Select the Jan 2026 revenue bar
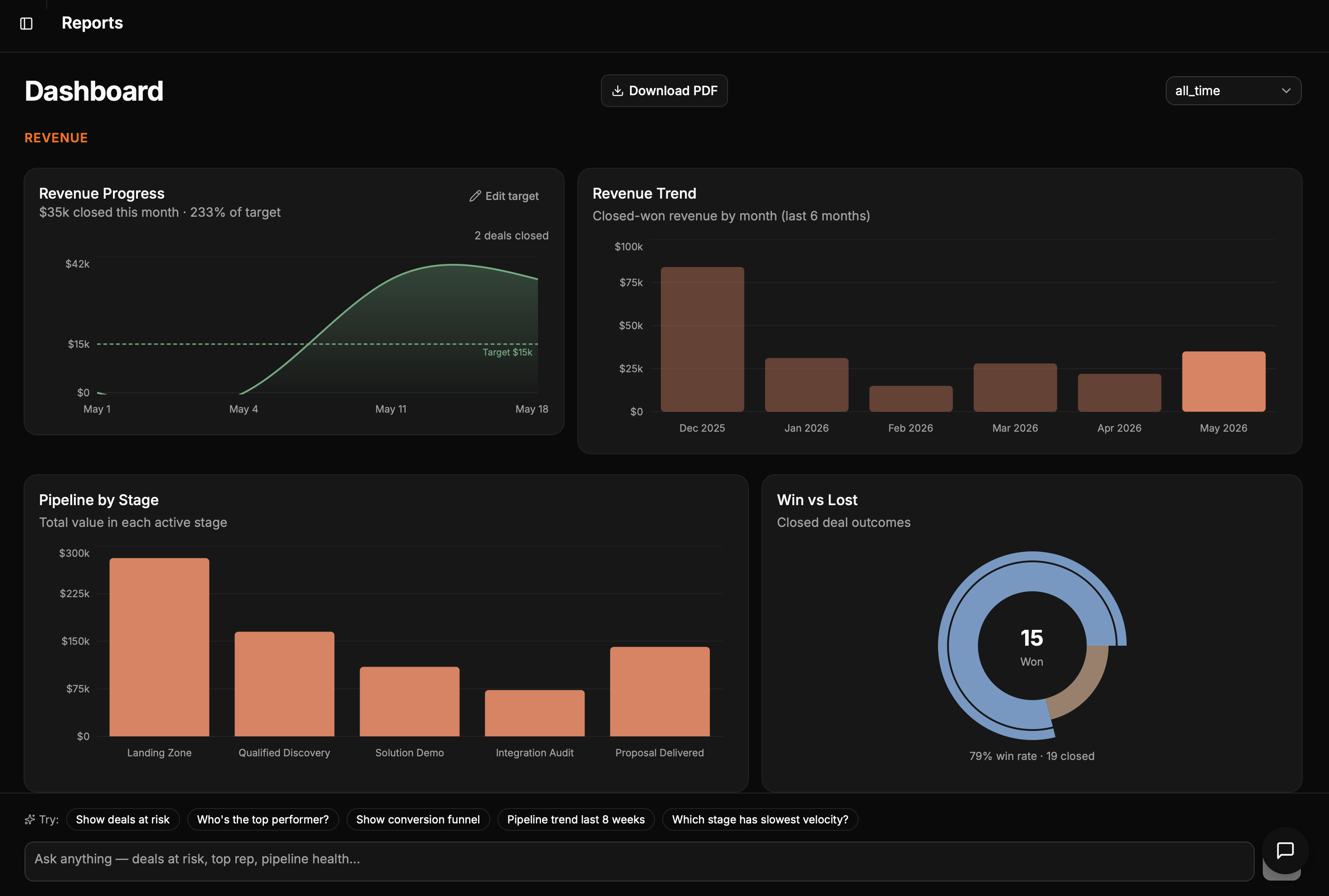 806,385
